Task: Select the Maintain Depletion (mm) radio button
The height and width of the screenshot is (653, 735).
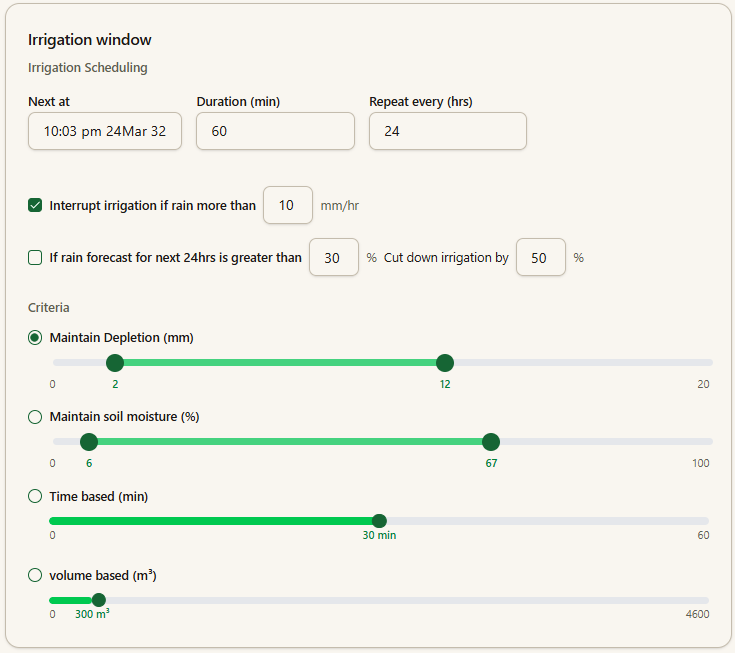Action: 35,338
